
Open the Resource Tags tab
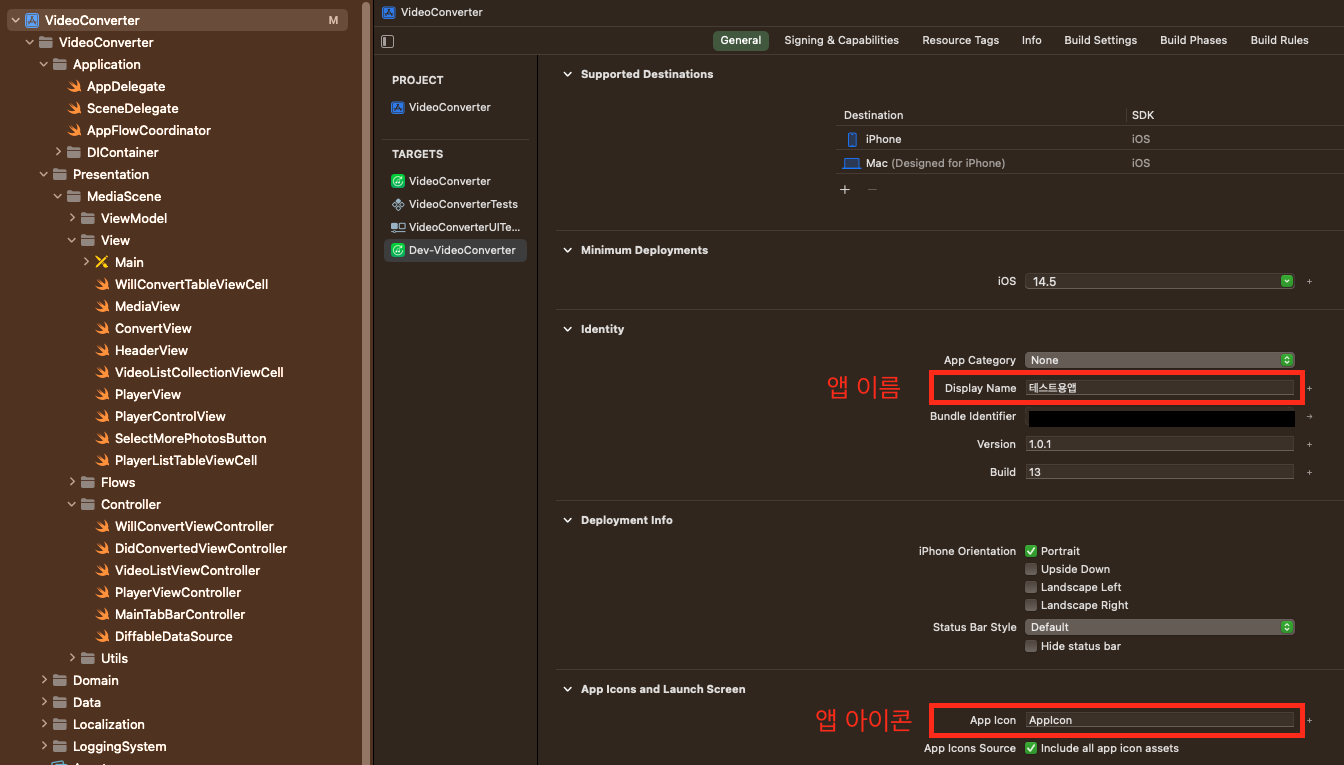[960, 41]
